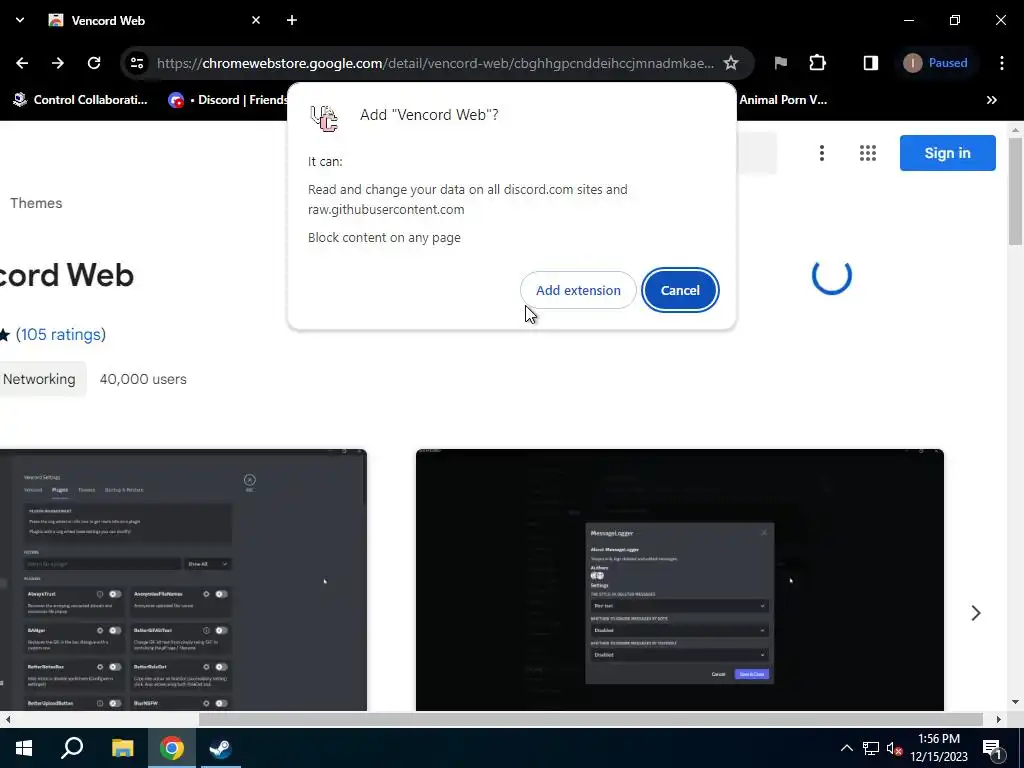1024x768 pixels.
Task: Close the Vencord Web tab
Action: 256,20
